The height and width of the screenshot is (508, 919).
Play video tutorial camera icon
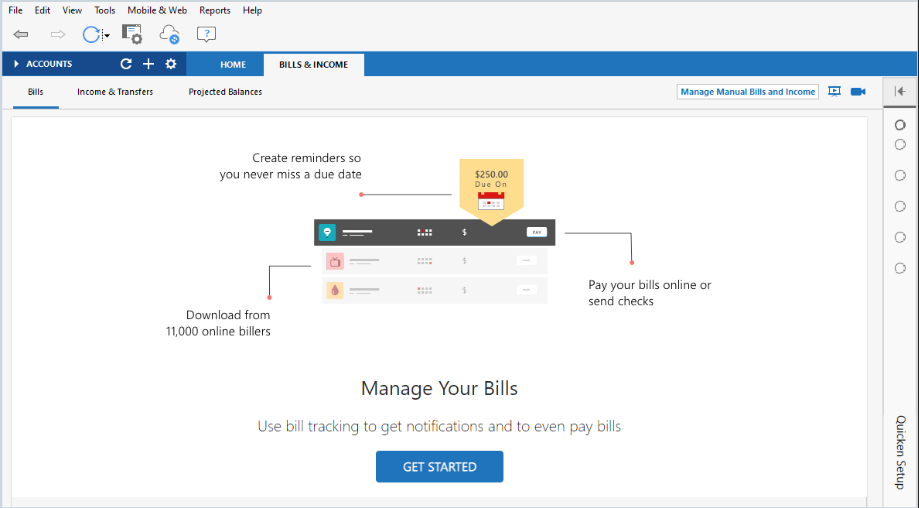point(858,91)
